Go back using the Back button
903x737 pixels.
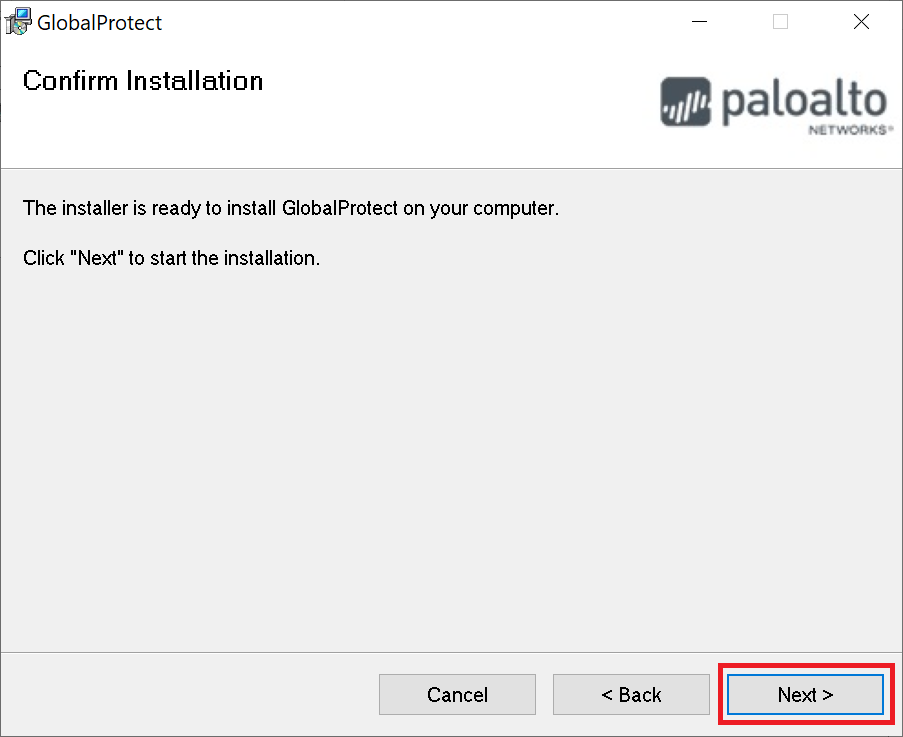point(631,694)
